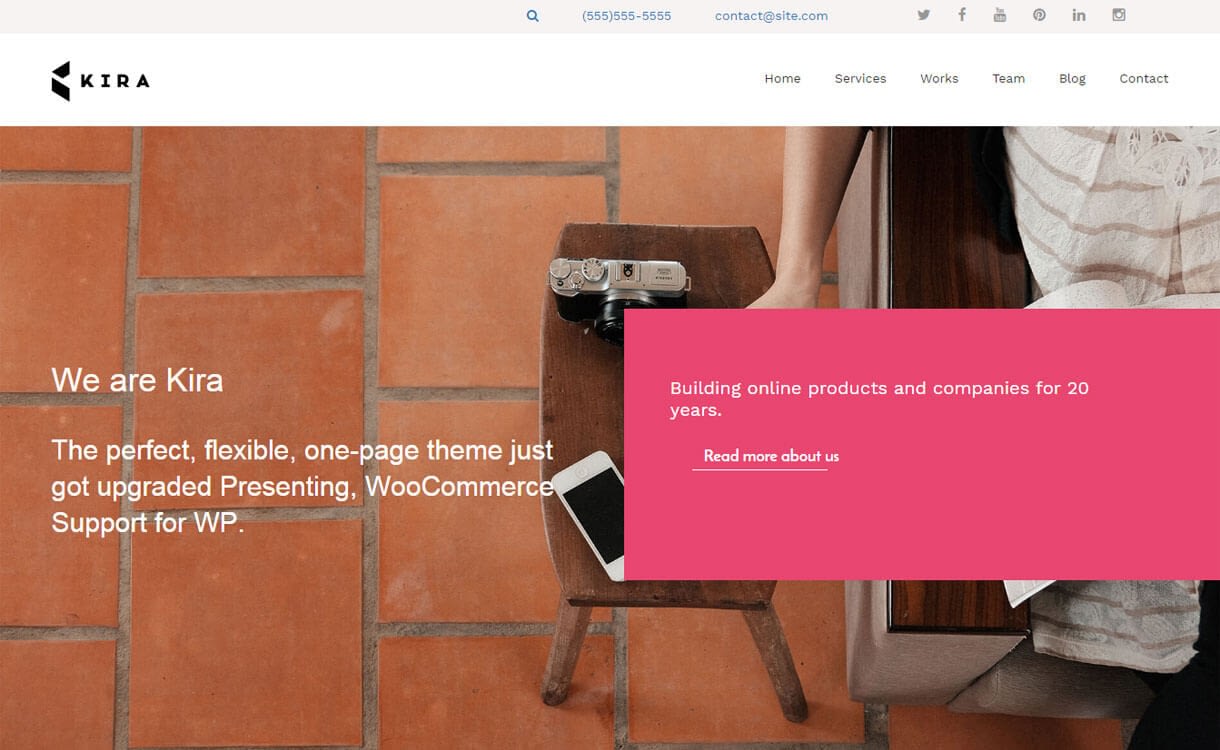Select Works in the navigation
This screenshot has height=750, width=1220.
(940, 79)
